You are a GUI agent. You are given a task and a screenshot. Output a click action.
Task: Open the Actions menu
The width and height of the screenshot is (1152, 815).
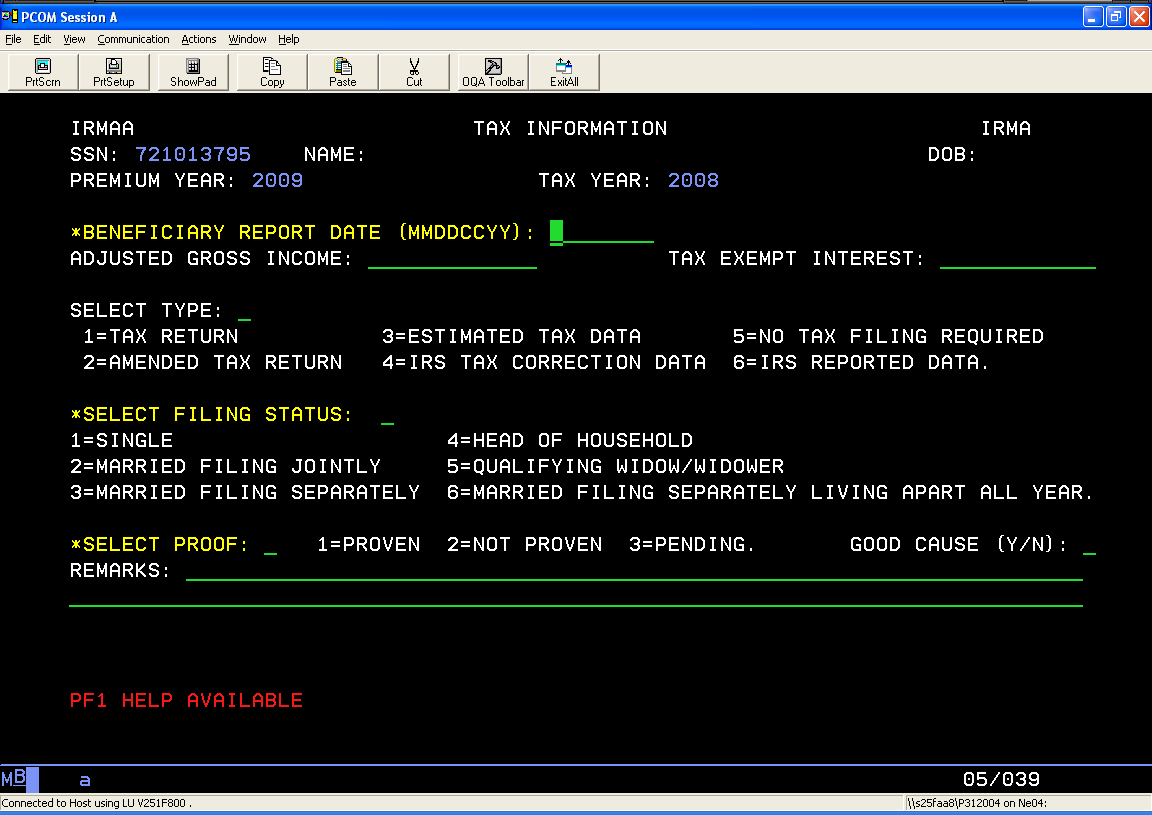(198, 39)
